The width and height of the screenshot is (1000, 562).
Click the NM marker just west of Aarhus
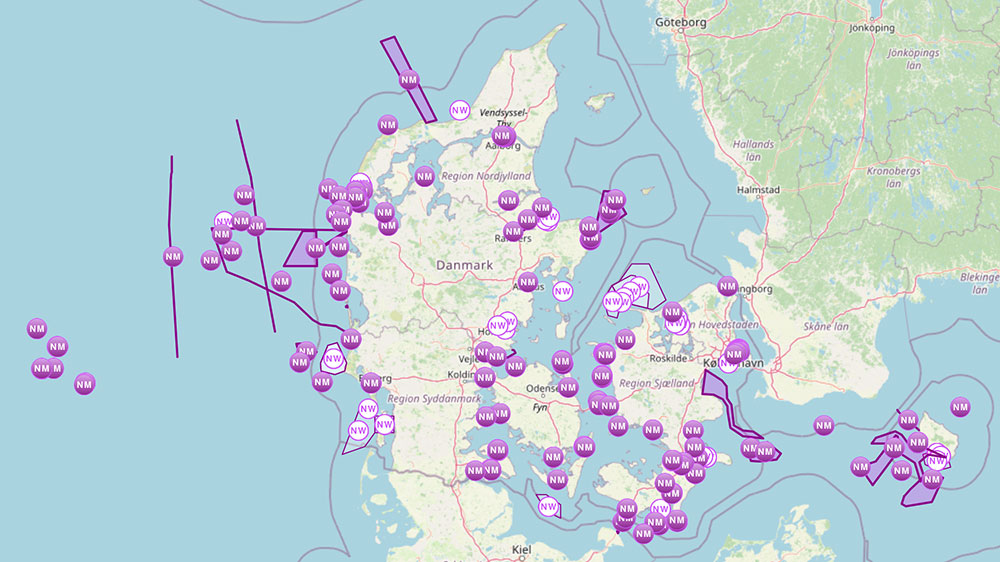[x=528, y=282]
